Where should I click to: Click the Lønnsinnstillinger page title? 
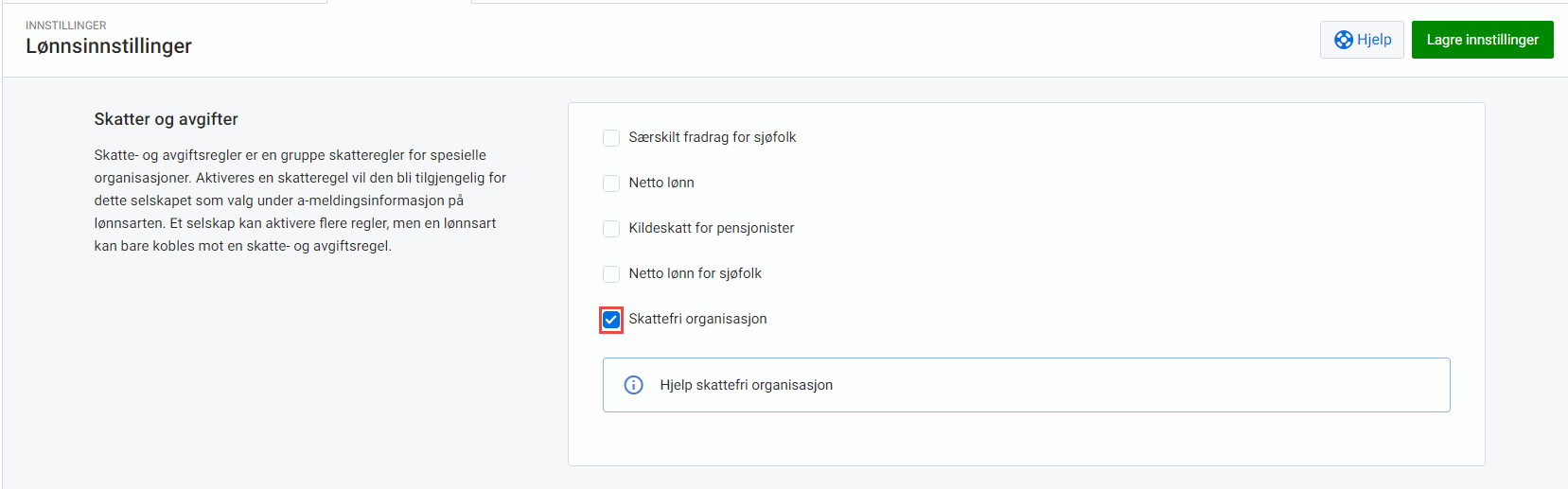point(109,46)
